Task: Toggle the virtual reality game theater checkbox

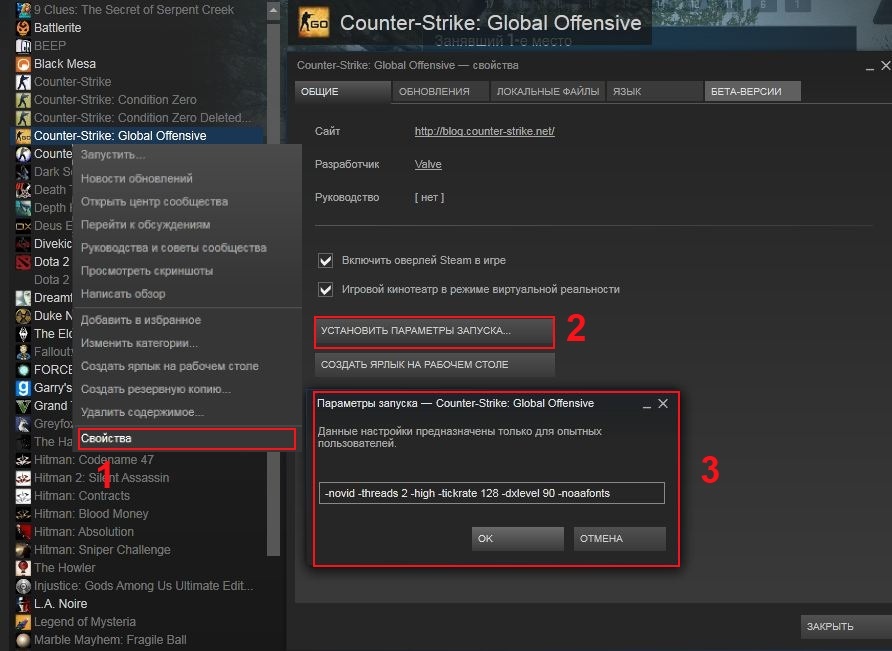Action: pyautogui.click(x=325, y=290)
